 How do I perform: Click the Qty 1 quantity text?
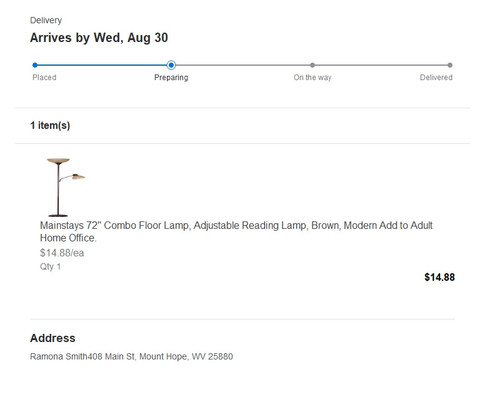(50, 267)
